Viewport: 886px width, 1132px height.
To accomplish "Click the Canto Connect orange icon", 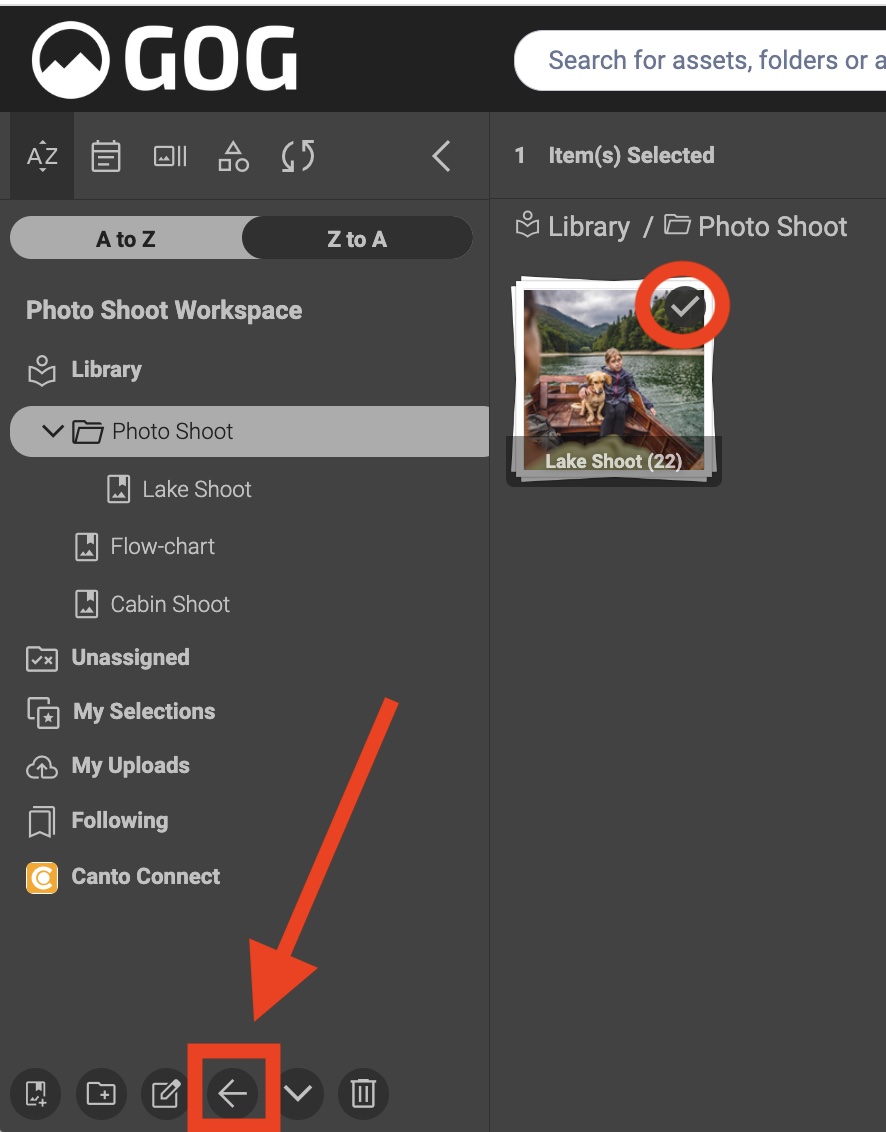I will click(42, 878).
